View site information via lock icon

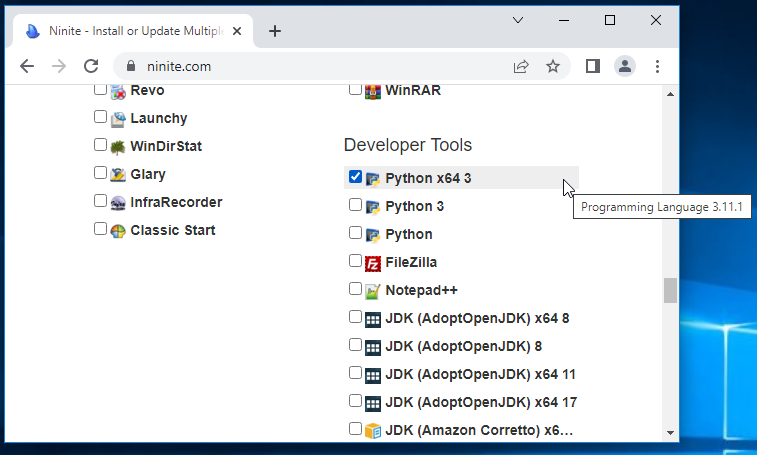131,66
